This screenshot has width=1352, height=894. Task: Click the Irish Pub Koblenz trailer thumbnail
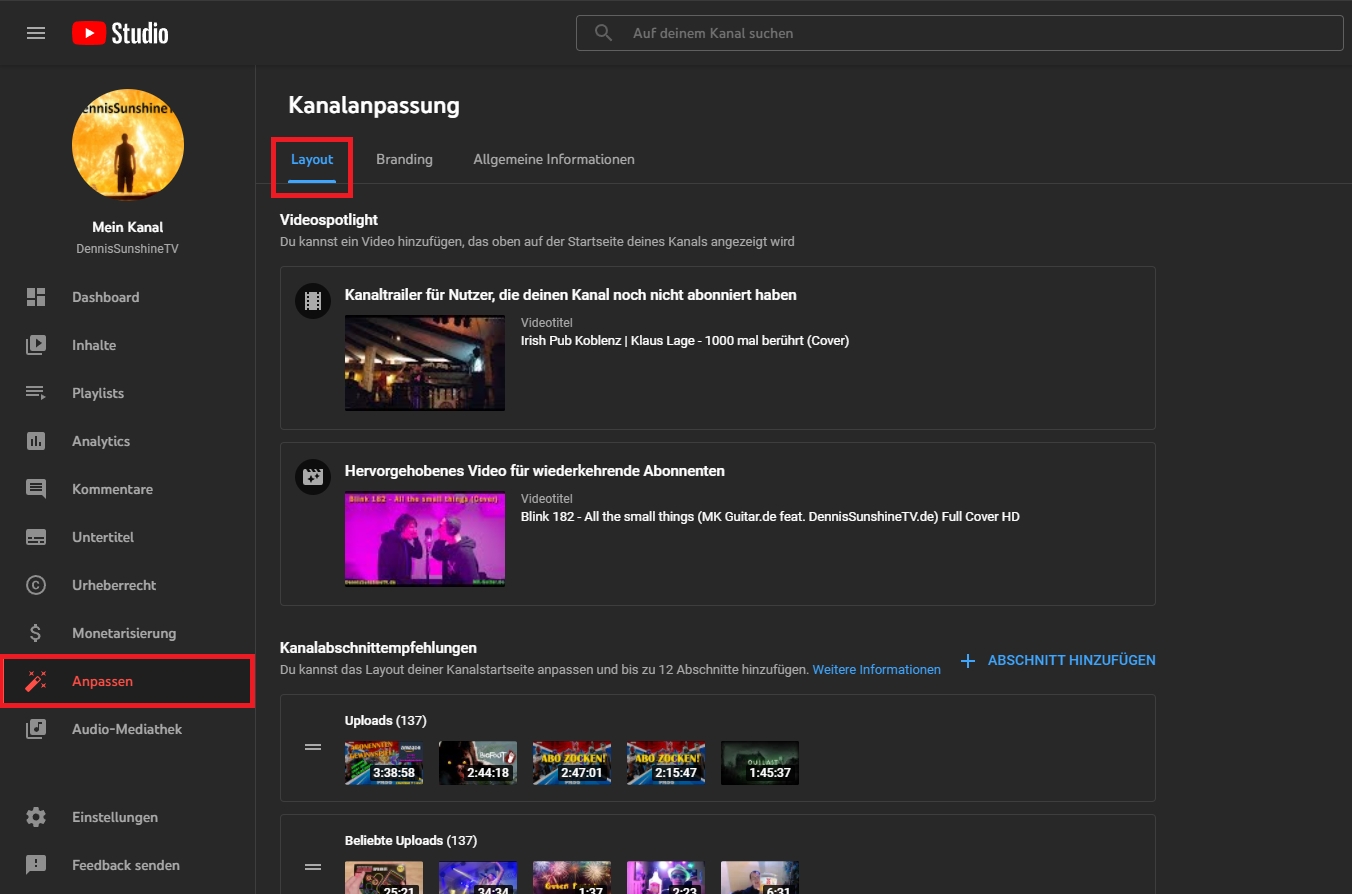pyautogui.click(x=424, y=363)
